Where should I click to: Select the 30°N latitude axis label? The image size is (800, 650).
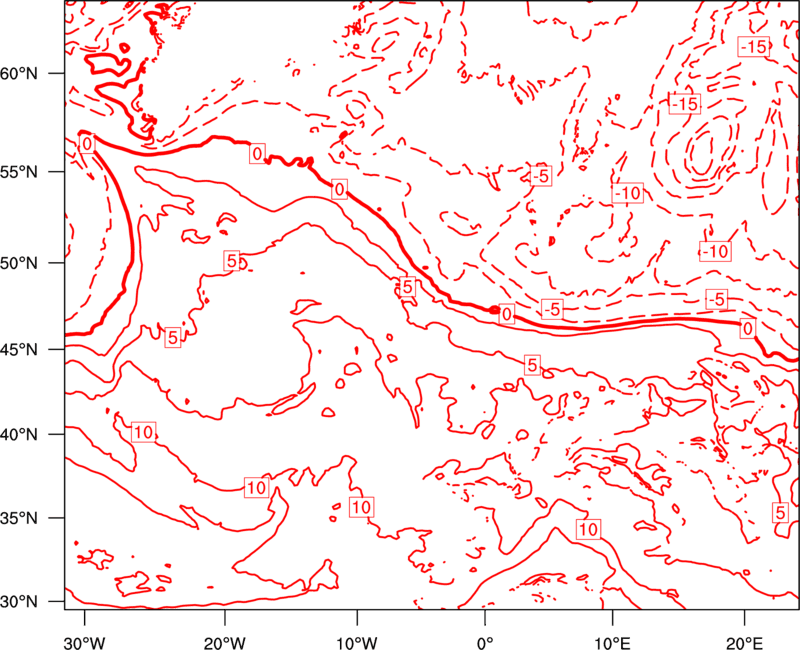click(x=19, y=602)
